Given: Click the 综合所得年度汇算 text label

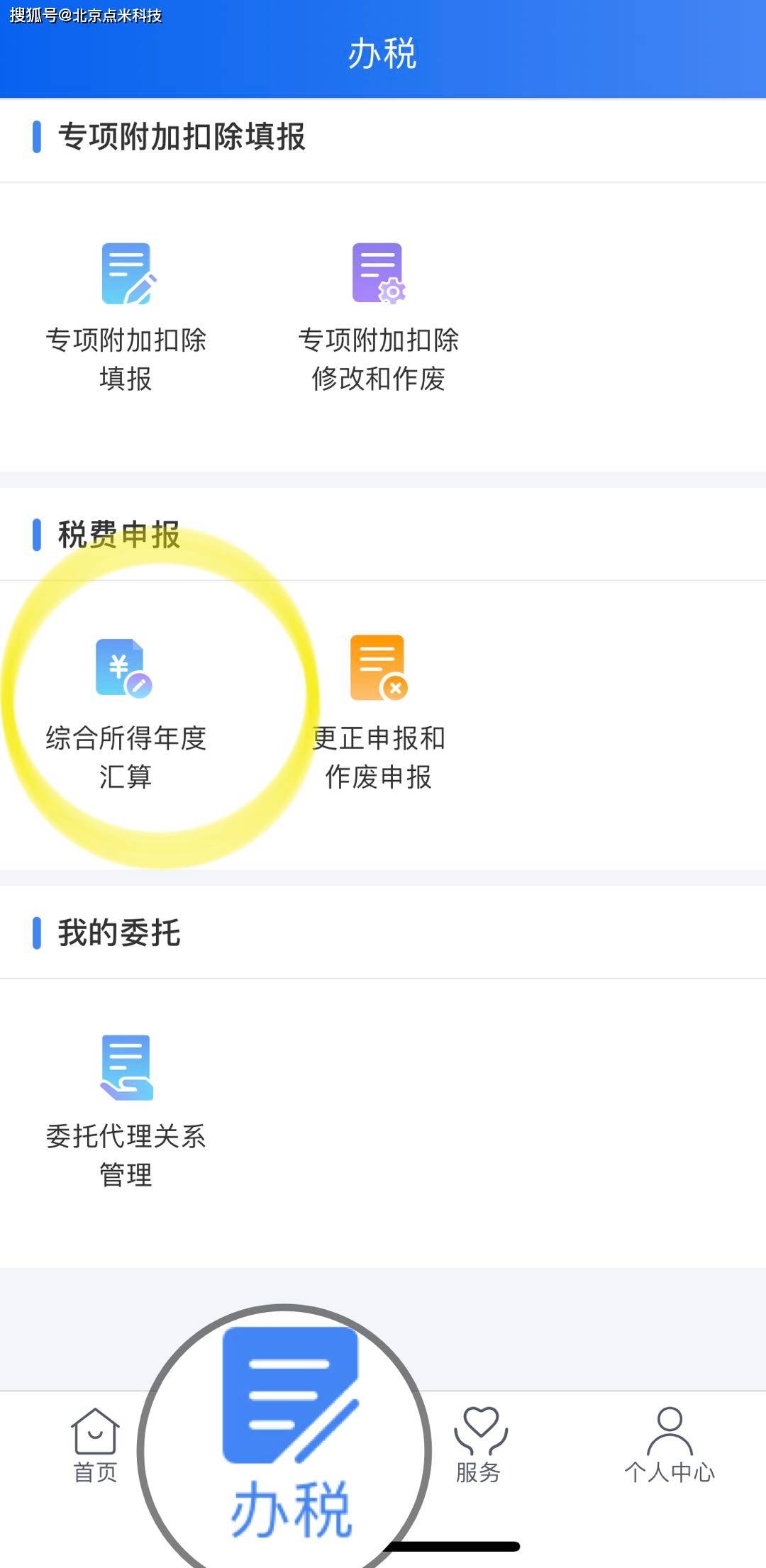Looking at the screenshot, I should (126, 757).
